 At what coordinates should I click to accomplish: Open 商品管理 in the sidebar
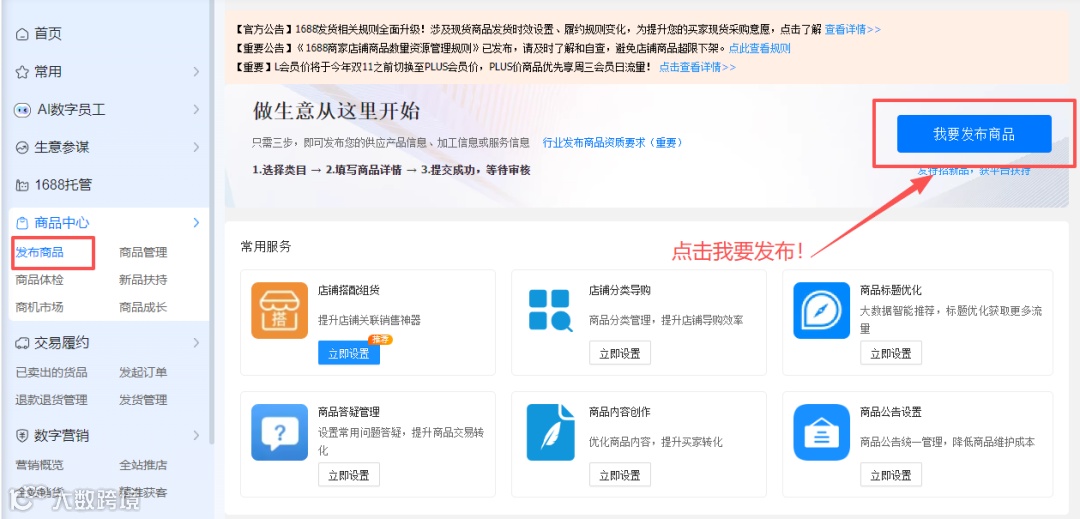click(143, 253)
